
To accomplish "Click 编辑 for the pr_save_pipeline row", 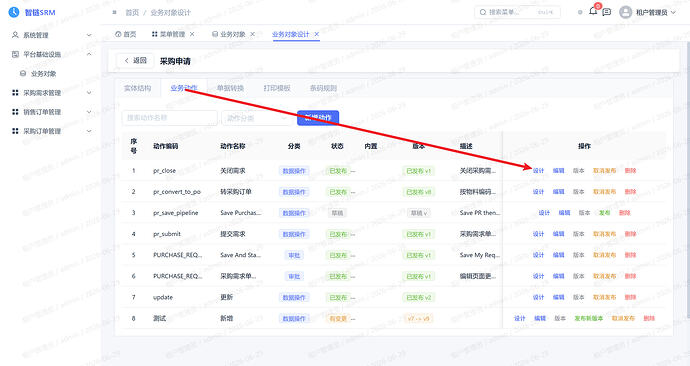I will click(564, 213).
